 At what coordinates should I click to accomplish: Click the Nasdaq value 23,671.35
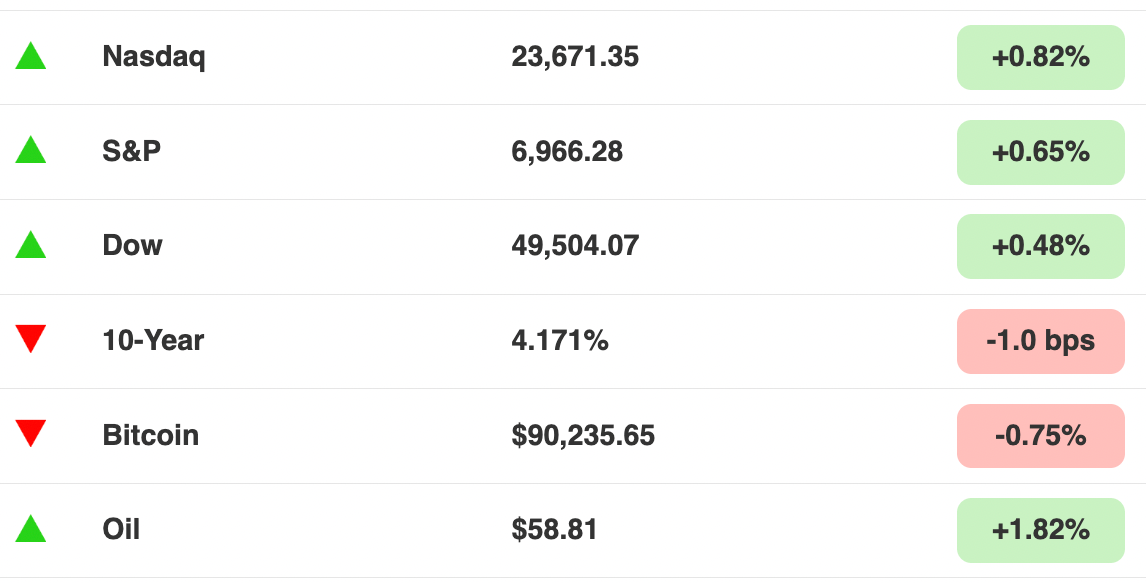coord(575,57)
